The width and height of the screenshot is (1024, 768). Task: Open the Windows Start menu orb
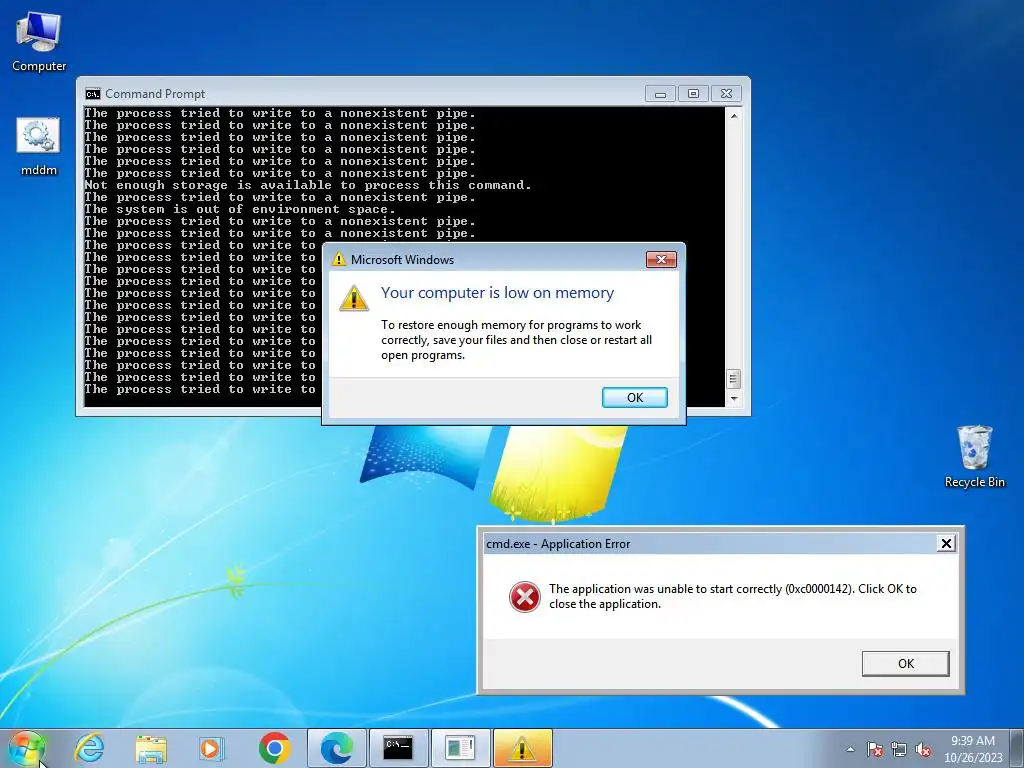click(x=27, y=748)
